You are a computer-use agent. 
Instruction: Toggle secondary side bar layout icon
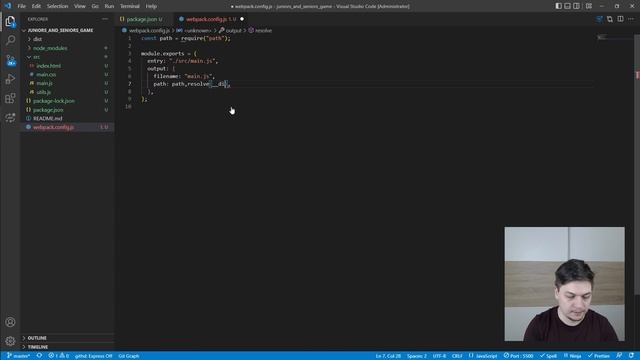point(576,6)
